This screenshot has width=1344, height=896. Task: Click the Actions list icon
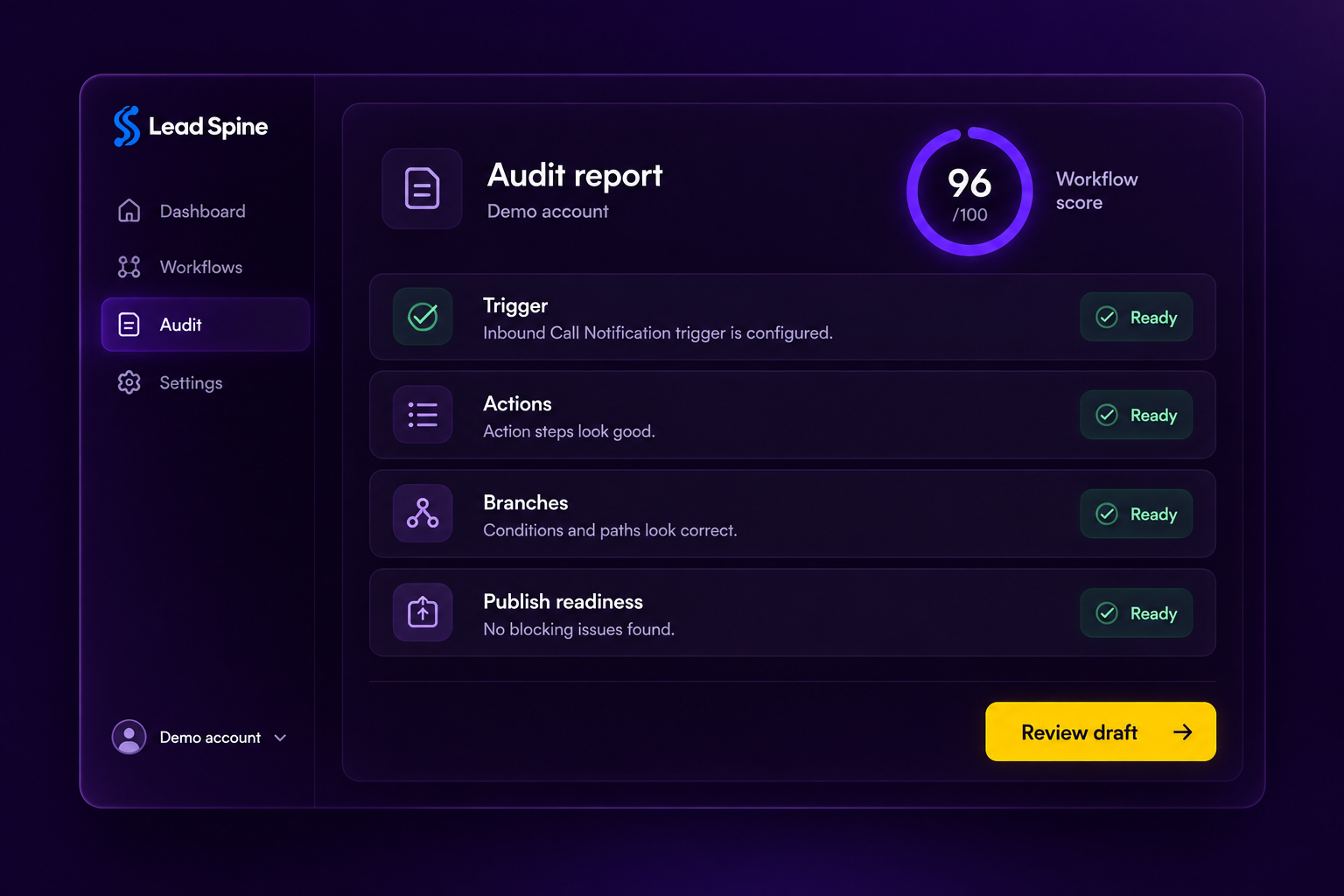click(x=423, y=414)
